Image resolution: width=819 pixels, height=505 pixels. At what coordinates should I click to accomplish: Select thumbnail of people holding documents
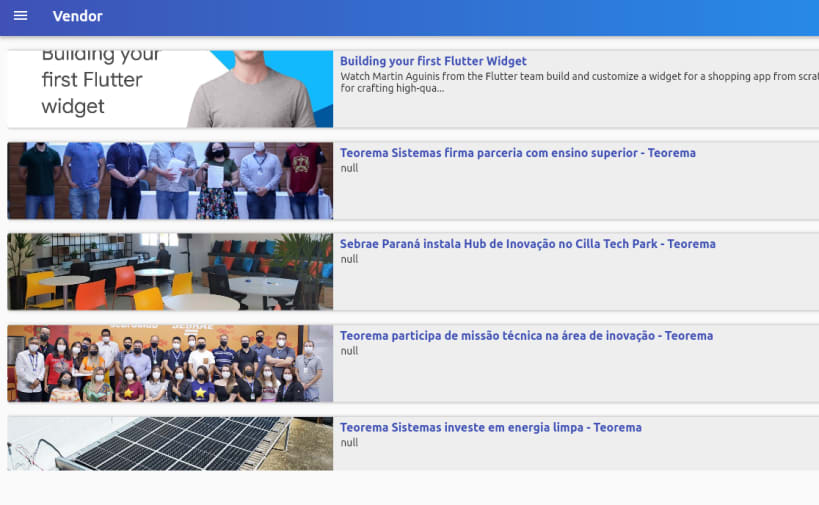(170, 181)
